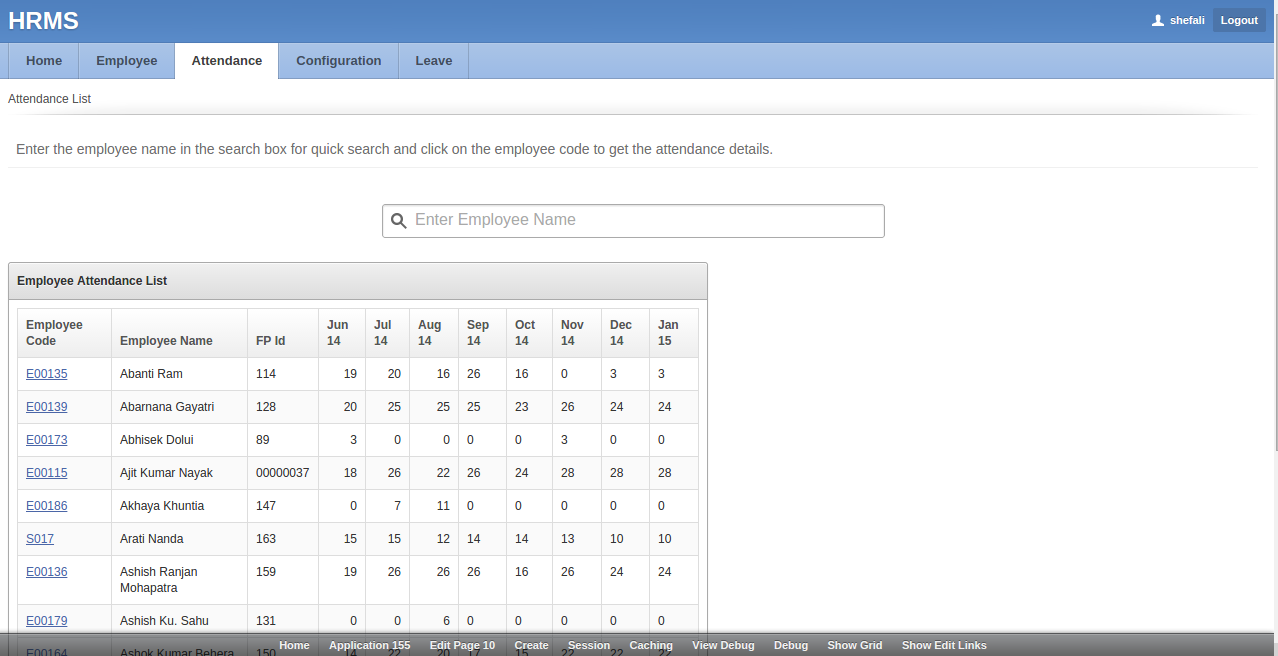Click employee code E00173

pos(47,440)
